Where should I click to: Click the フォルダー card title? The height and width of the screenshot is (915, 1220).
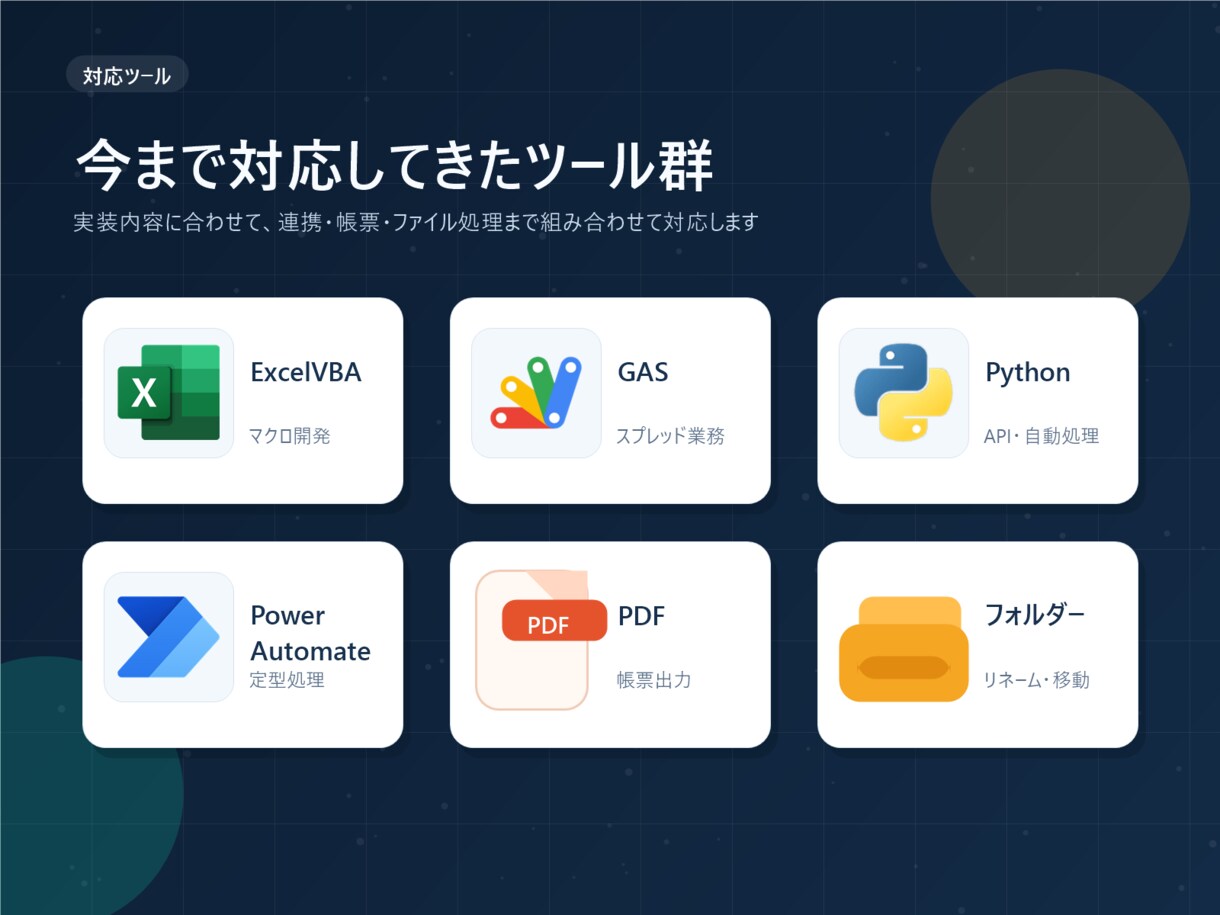[x=1035, y=615]
